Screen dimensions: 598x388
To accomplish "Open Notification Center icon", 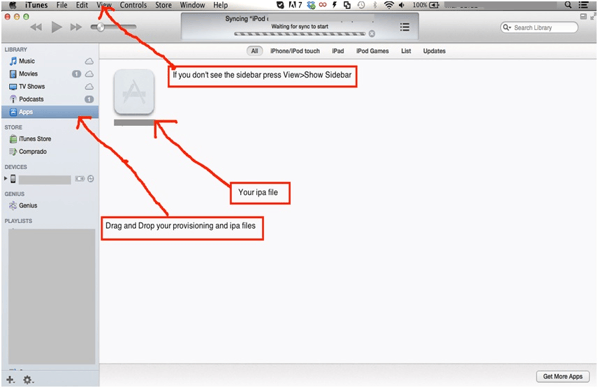I will pyautogui.click(x=583, y=5).
